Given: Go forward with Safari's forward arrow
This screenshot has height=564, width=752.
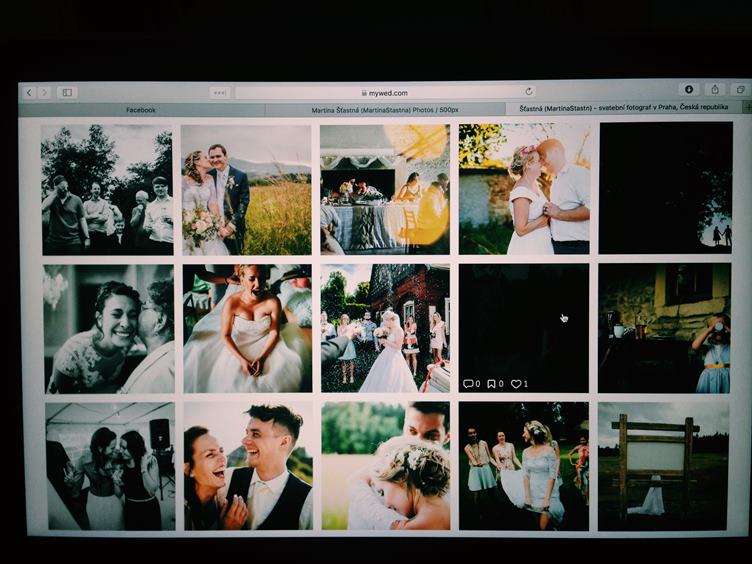Looking at the screenshot, I should click(x=45, y=93).
